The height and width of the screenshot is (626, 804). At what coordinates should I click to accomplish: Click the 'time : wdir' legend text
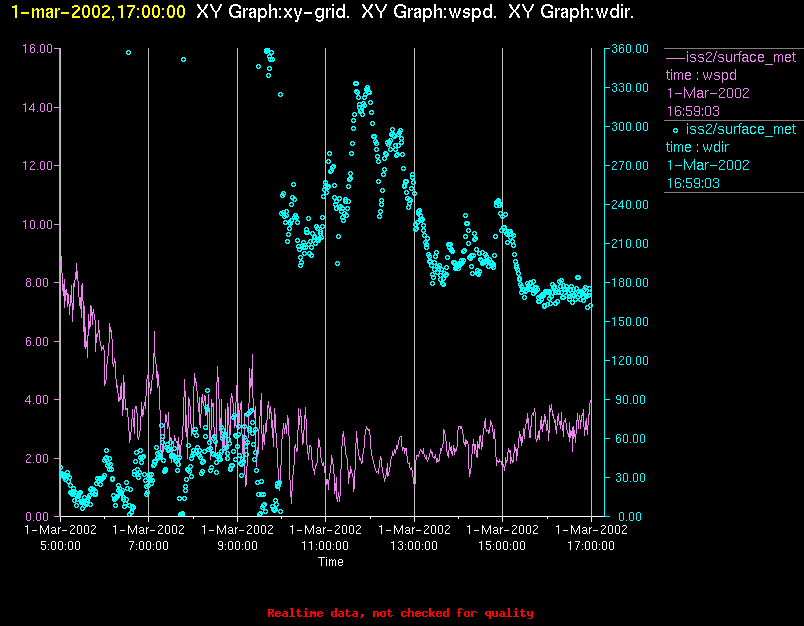(x=697, y=148)
